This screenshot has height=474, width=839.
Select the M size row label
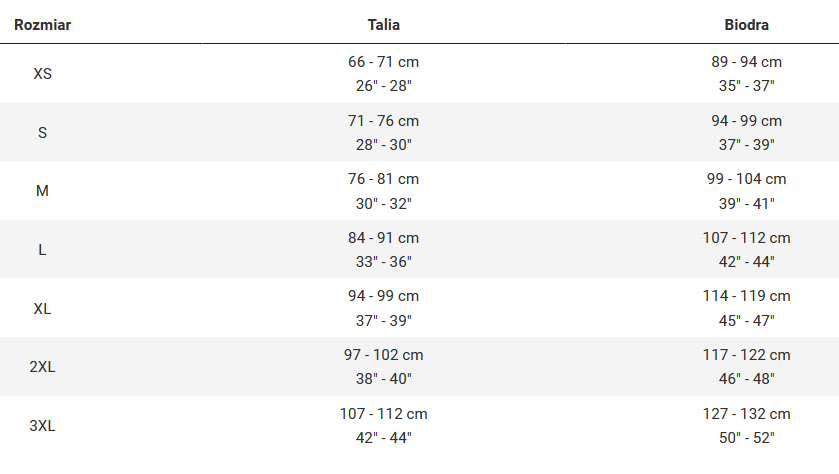click(x=42, y=190)
